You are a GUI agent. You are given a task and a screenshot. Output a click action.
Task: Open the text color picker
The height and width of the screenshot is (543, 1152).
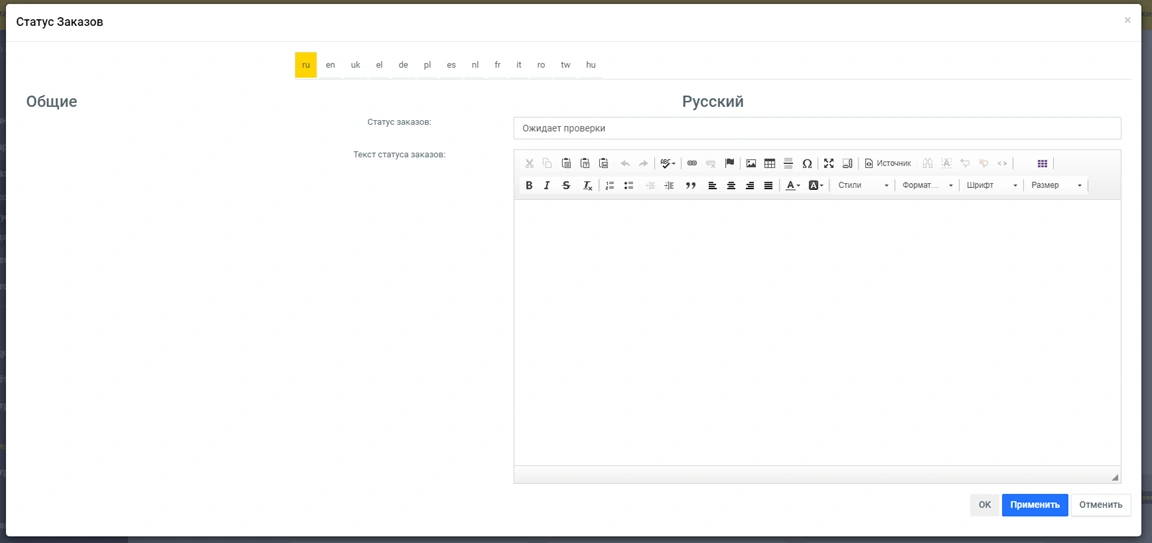pos(792,186)
